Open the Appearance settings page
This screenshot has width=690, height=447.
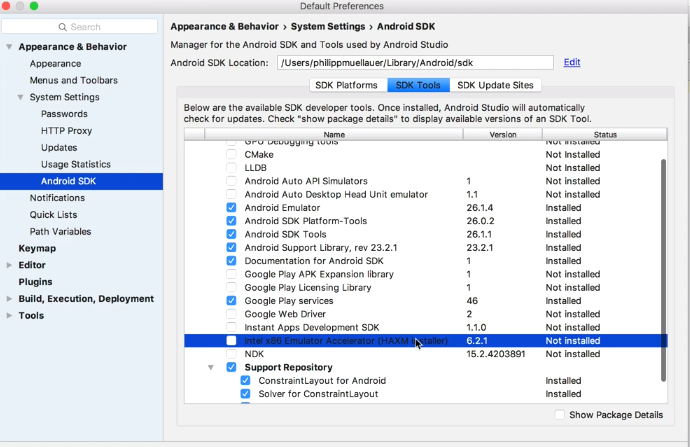pos(55,64)
